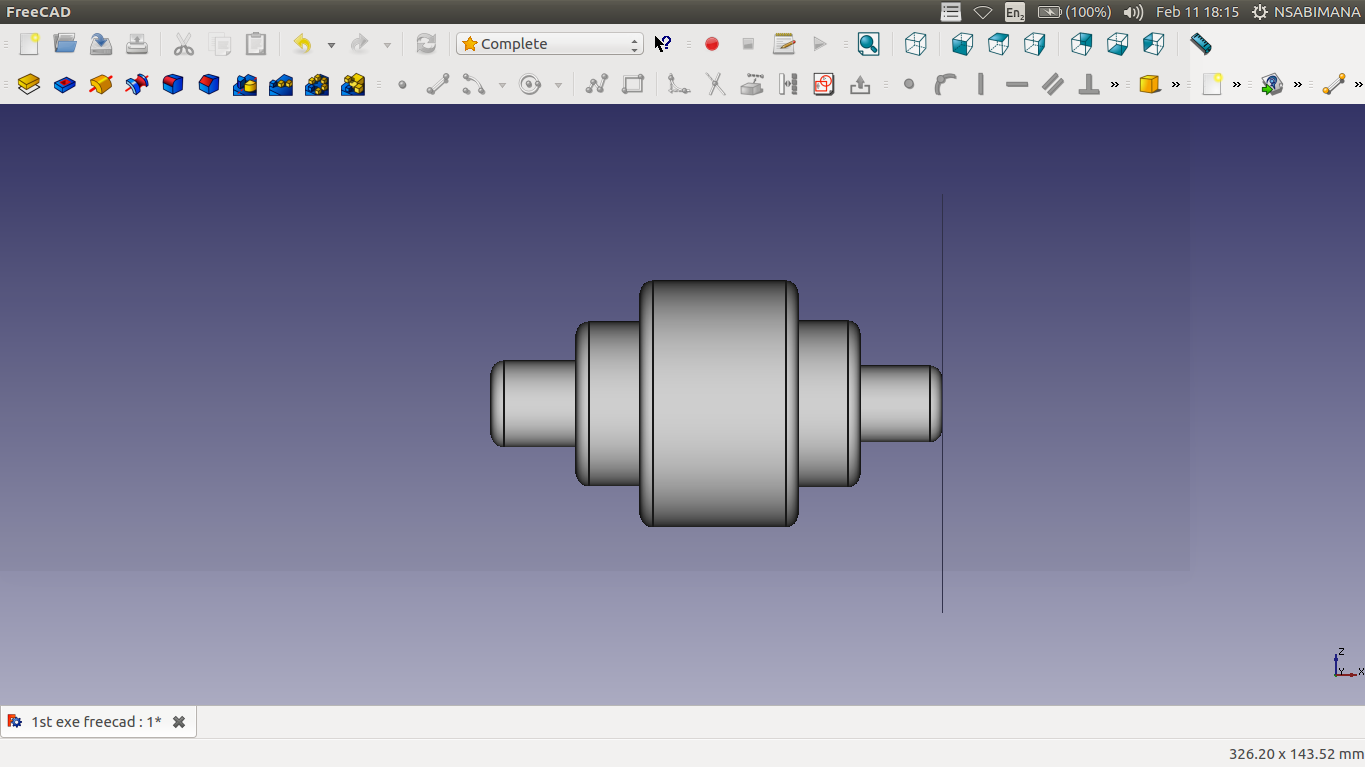Open the edit macros notepad icon

784,44
